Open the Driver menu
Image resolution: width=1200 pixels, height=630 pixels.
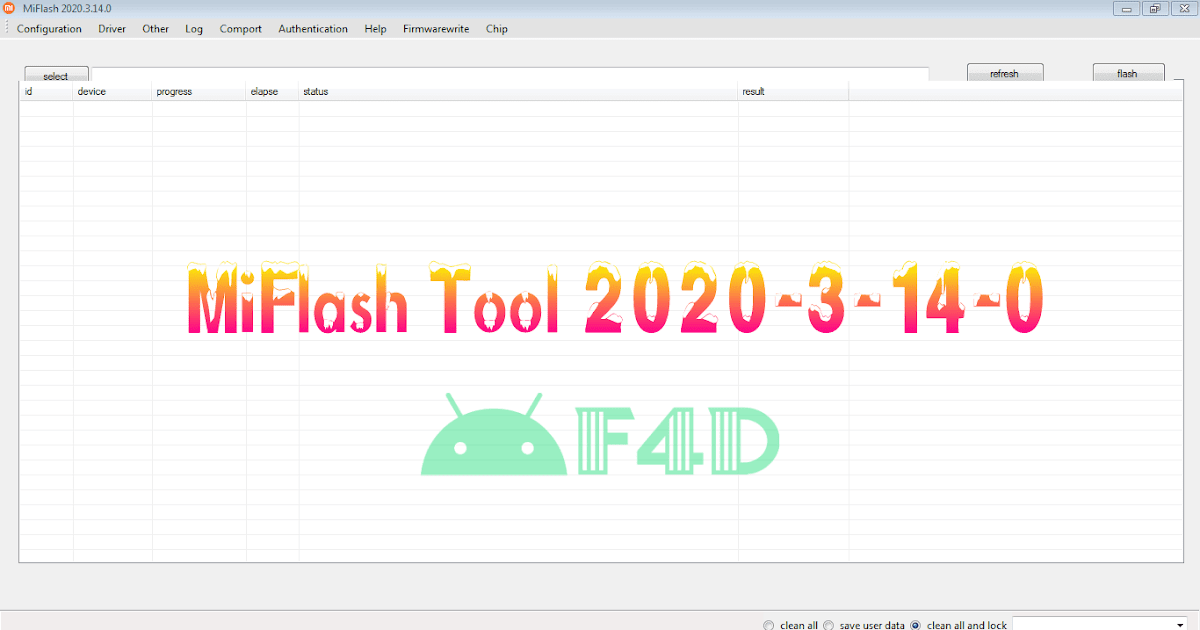click(111, 29)
